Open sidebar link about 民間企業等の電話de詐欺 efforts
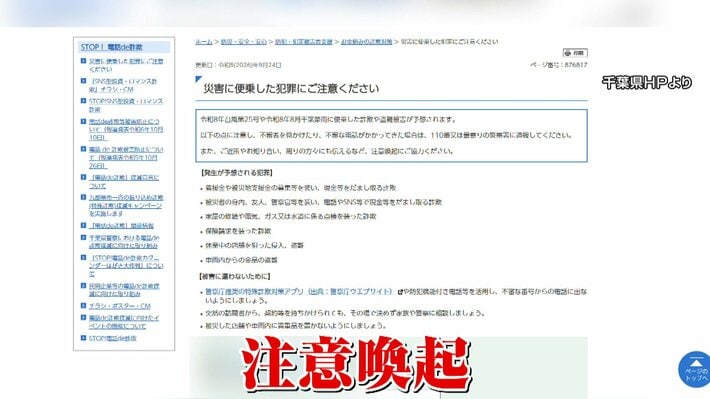710x399 pixels. pyautogui.click(x=124, y=290)
